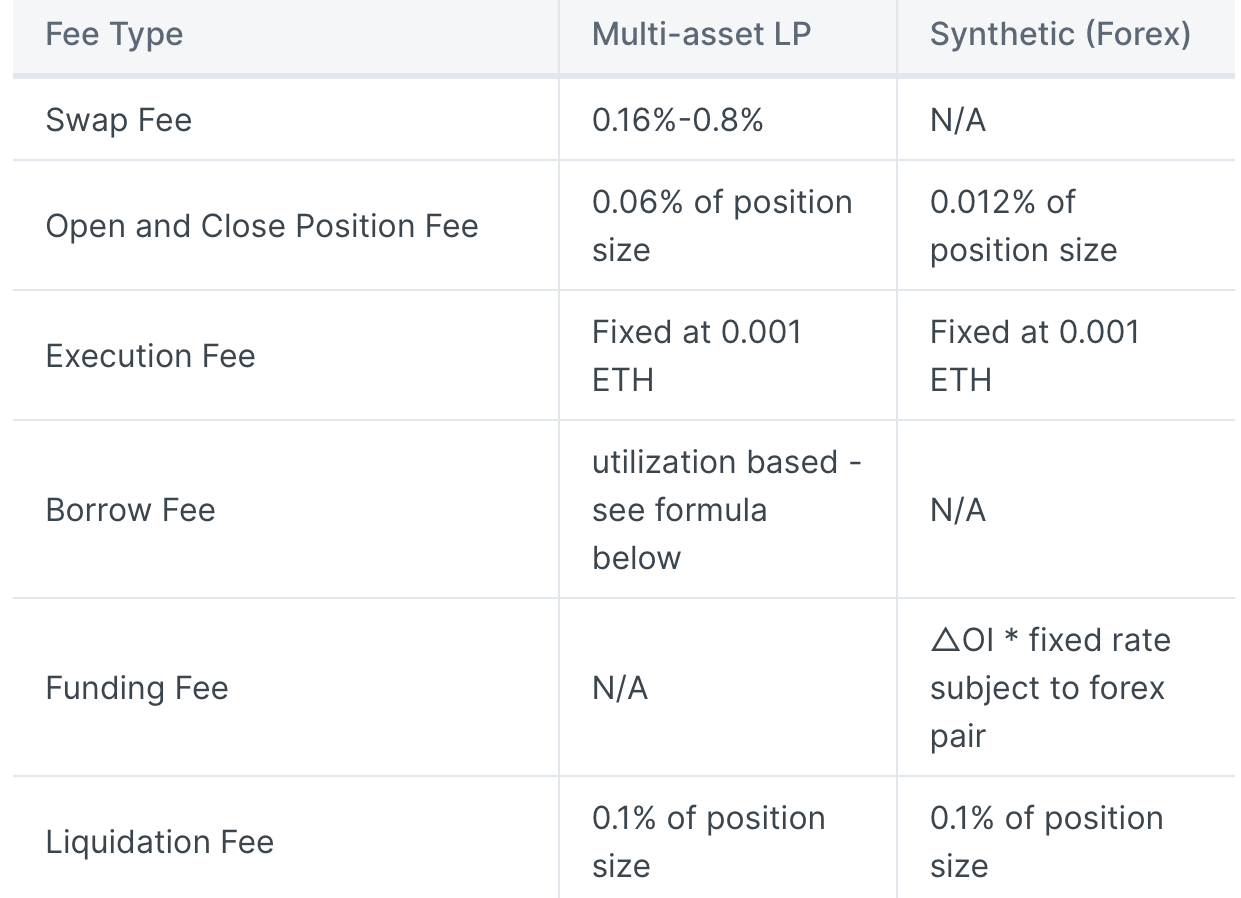Click the △OI fixed rate funding cell
Viewport: 1241px width, 898px height.
point(1050,688)
